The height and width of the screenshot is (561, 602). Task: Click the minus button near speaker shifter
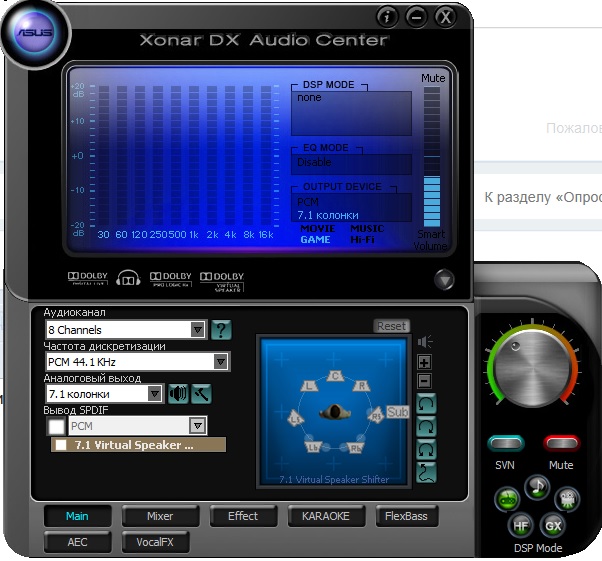click(x=424, y=381)
